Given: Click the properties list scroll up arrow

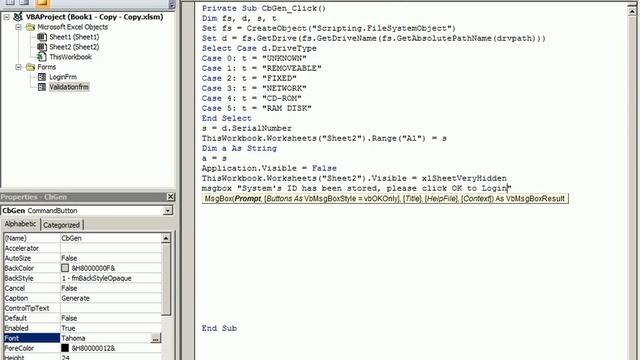Looking at the screenshot, I should [x=166, y=238].
